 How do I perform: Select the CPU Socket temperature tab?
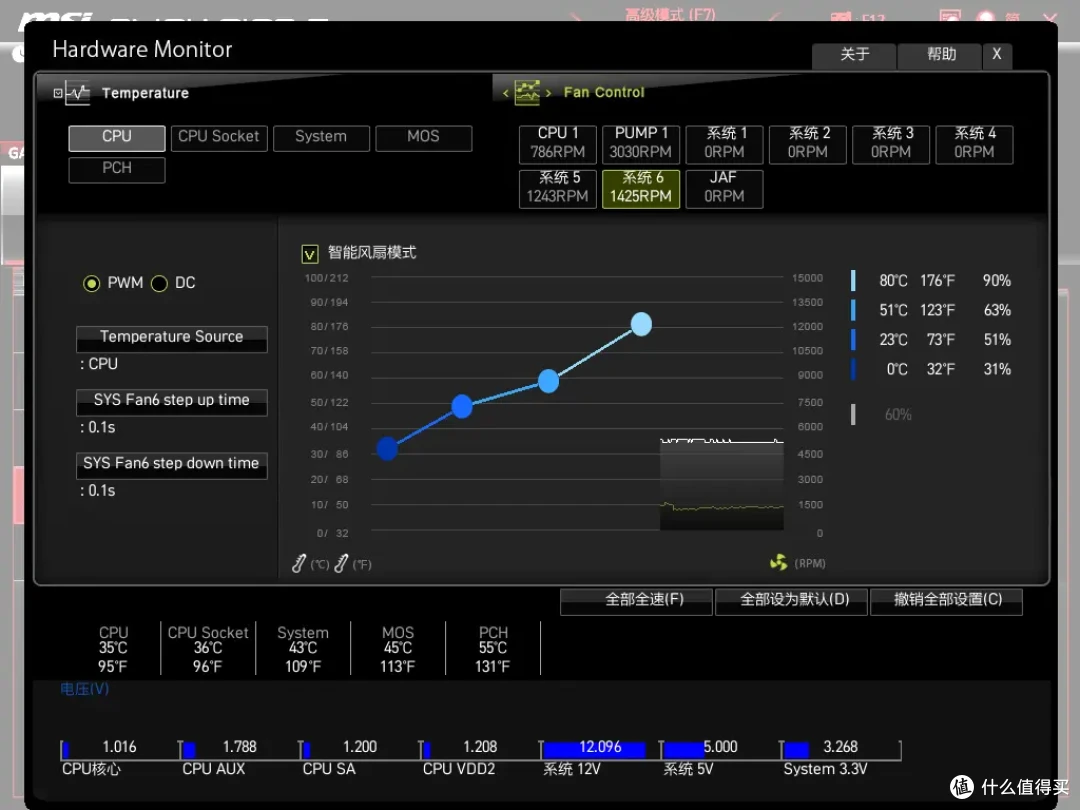coord(219,137)
